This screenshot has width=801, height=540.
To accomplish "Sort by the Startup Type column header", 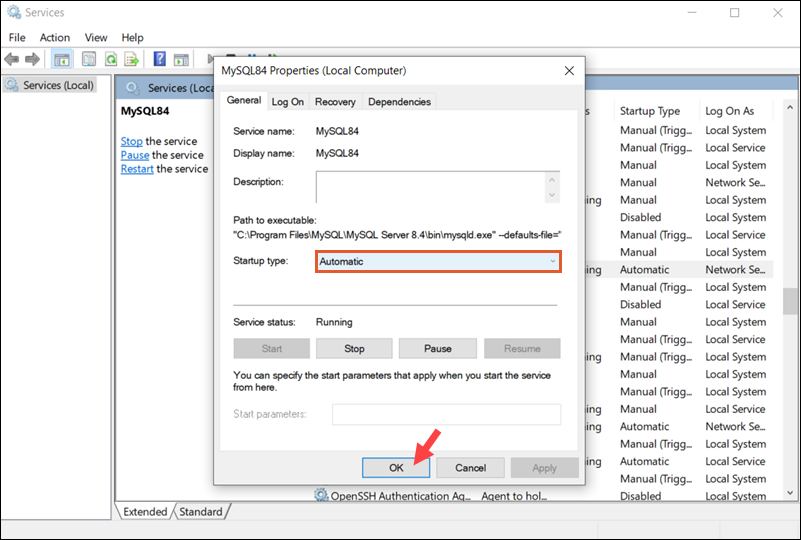I will 650,111.
